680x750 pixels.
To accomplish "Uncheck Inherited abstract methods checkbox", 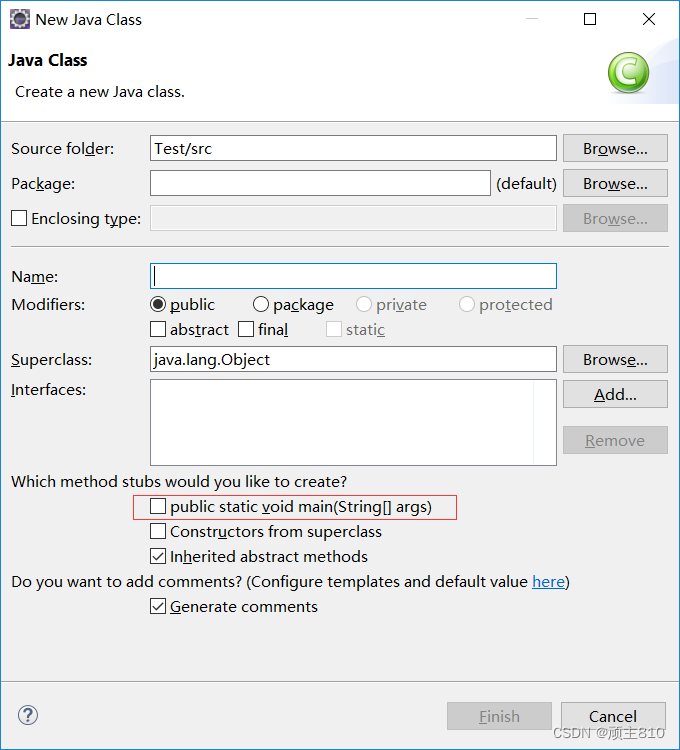I will pos(158,556).
